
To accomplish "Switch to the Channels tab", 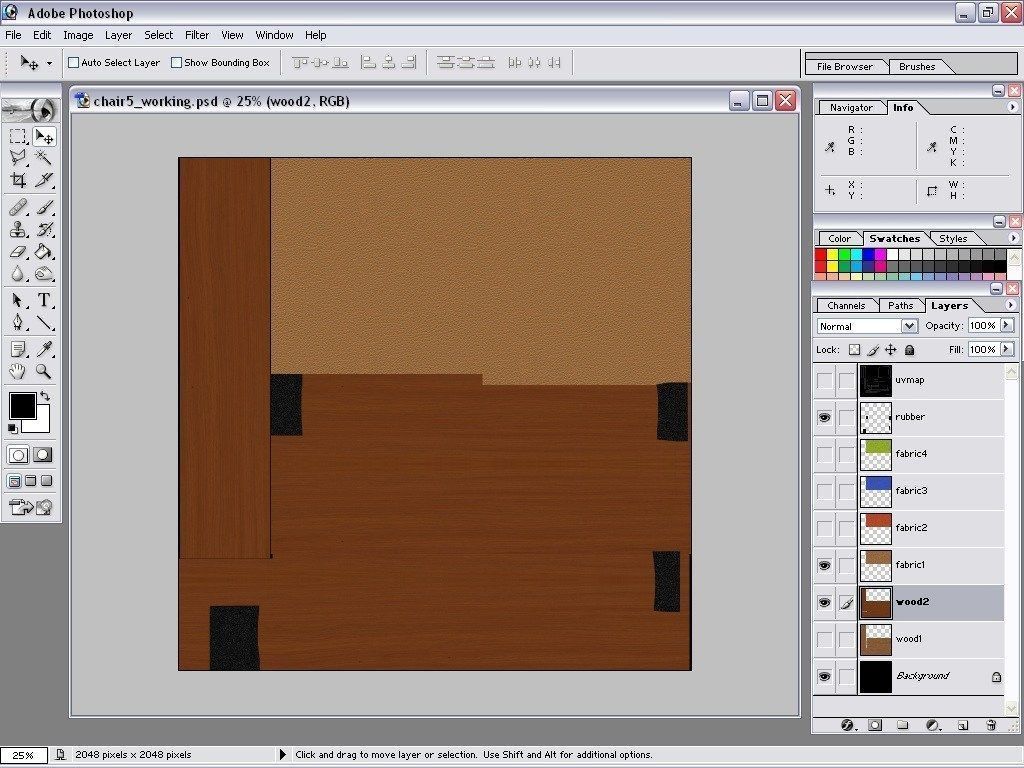I will [x=846, y=306].
